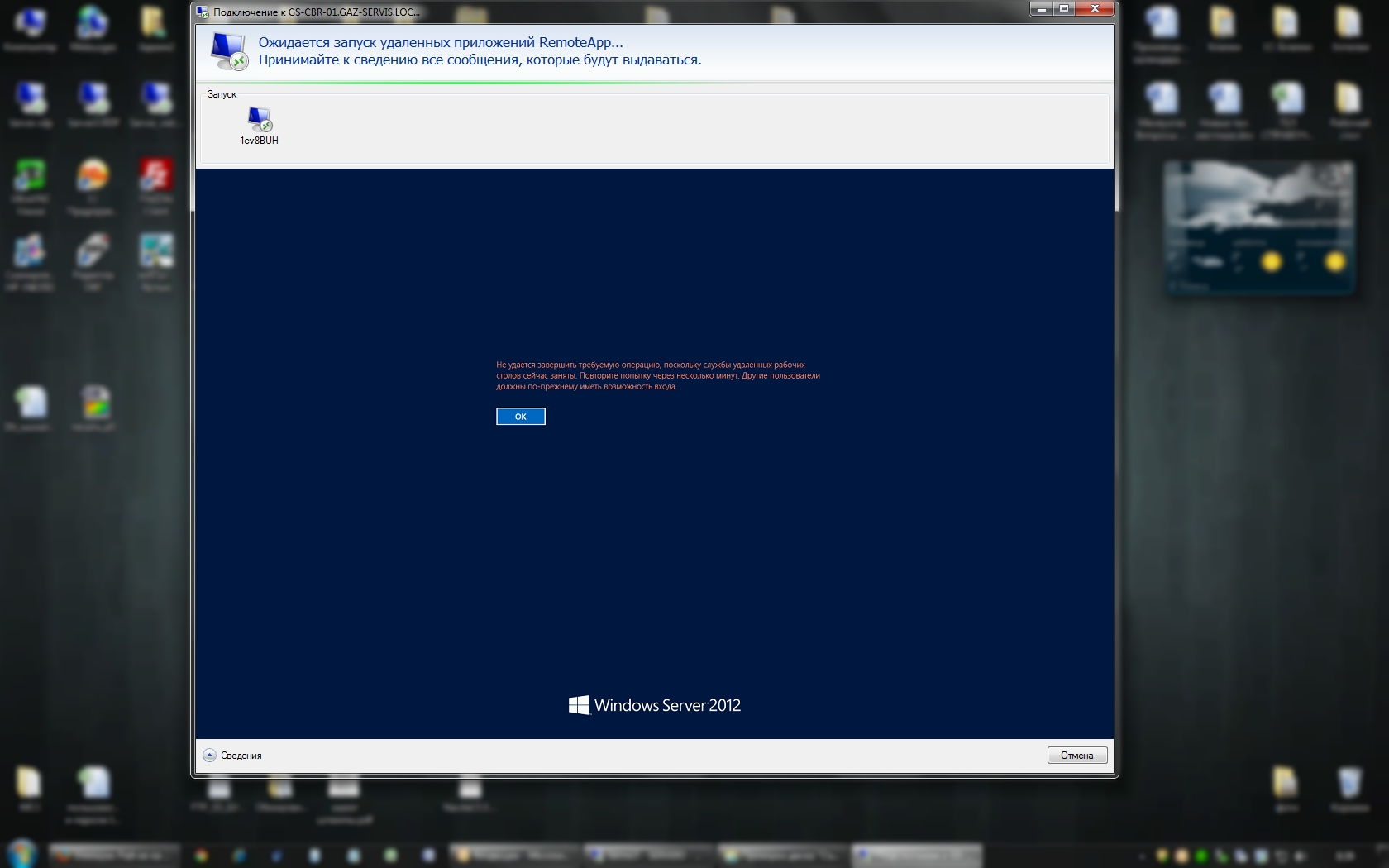Viewport: 1389px width, 868px height.
Task: Click the window title 'Подключение к GS-CBR-01.GAZ-SERVIS.LOC...'
Action: (317, 12)
